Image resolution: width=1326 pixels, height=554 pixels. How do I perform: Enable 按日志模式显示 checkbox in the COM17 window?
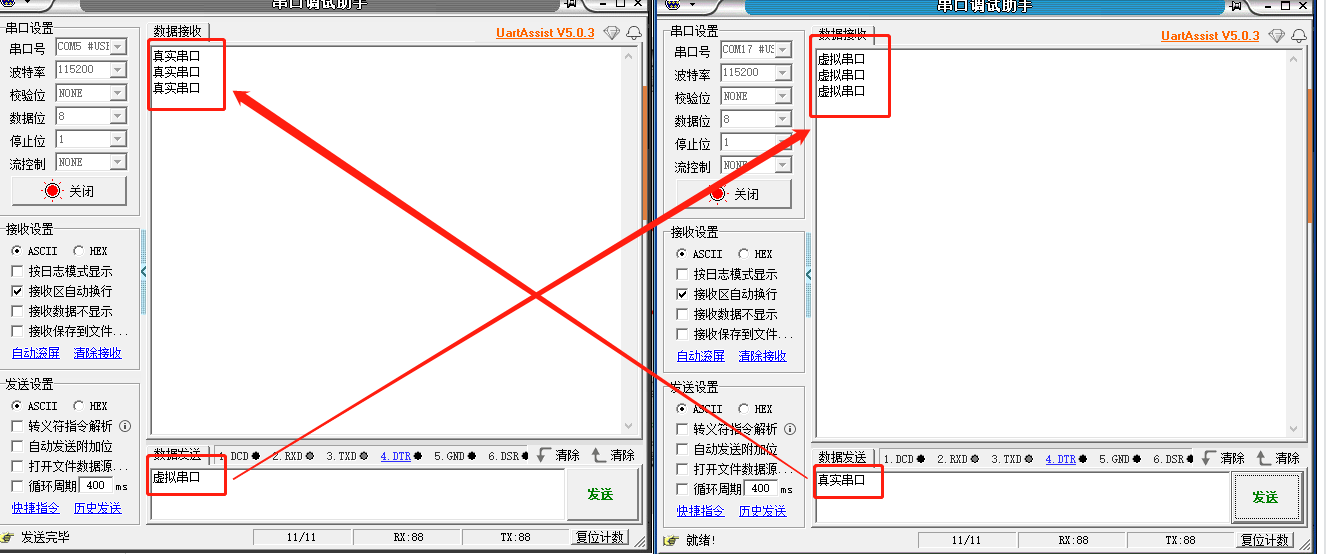(x=684, y=274)
